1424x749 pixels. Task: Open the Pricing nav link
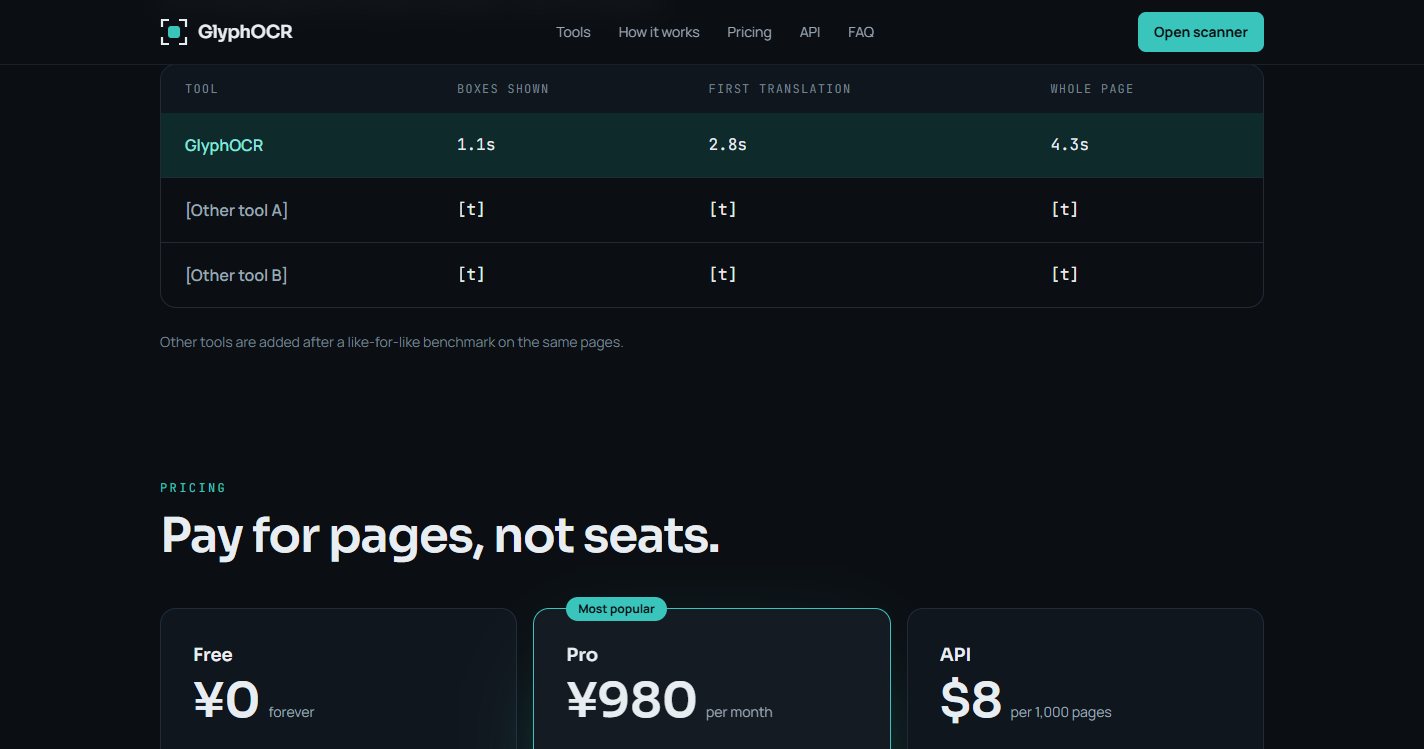coord(749,32)
